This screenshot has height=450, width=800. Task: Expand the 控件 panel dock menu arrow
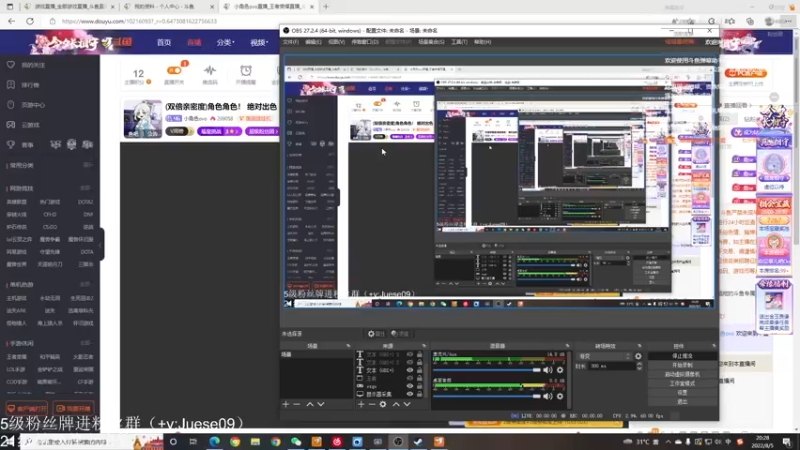pyautogui.click(x=714, y=346)
